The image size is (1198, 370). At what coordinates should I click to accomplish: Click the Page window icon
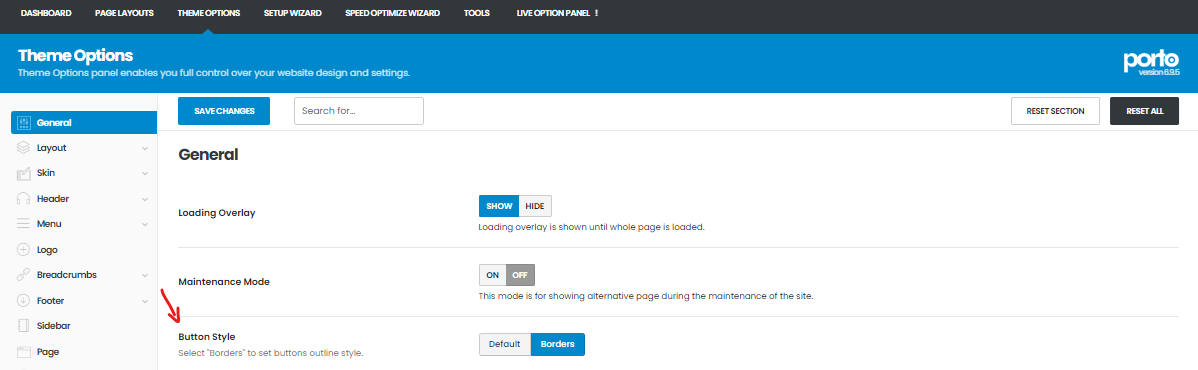click(23, 352)
